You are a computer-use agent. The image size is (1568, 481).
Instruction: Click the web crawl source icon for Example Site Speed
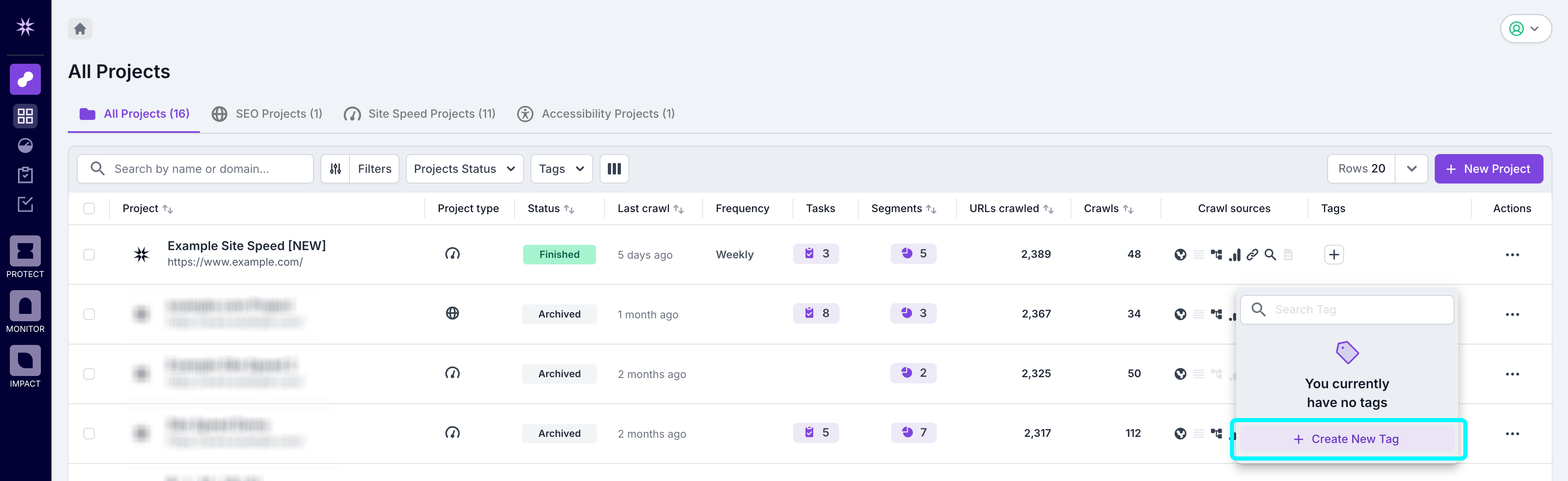1180,255
